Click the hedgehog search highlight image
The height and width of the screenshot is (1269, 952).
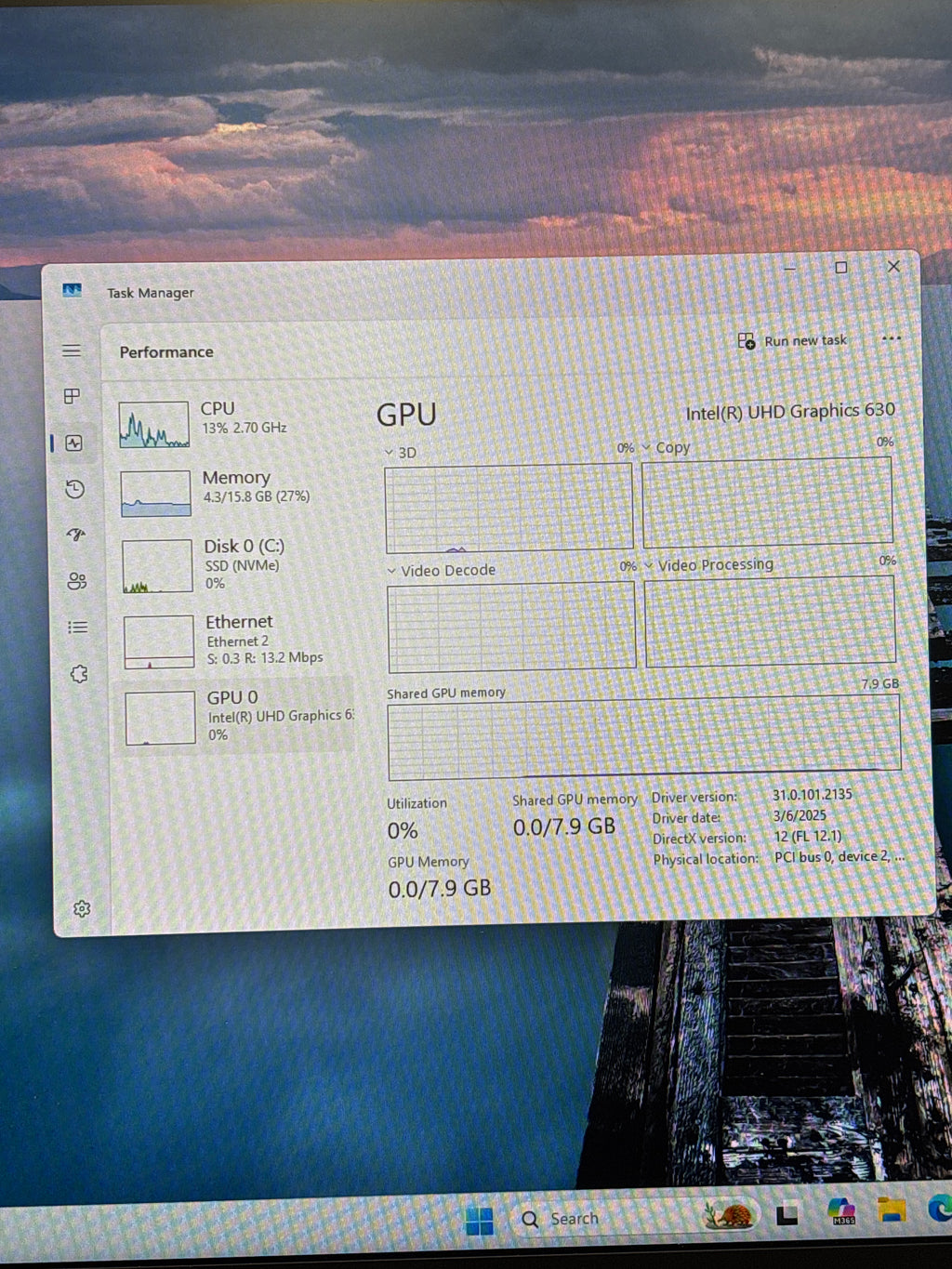tap(728, 1214)
